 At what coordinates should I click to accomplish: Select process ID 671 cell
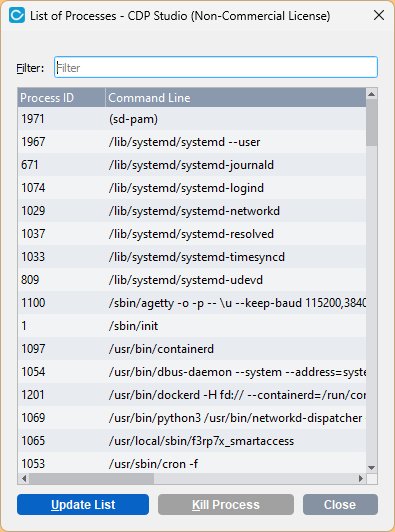[62, 165]
